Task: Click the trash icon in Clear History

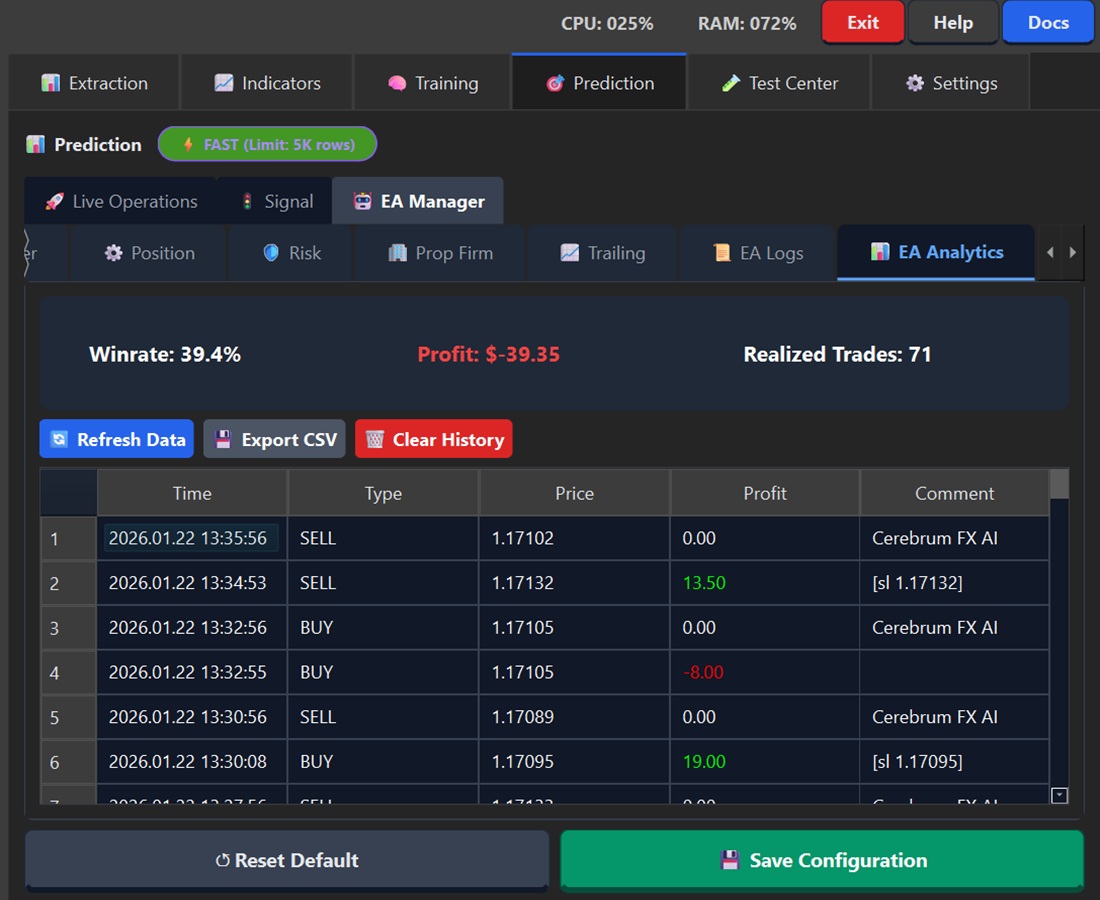Action: [375, 440]
